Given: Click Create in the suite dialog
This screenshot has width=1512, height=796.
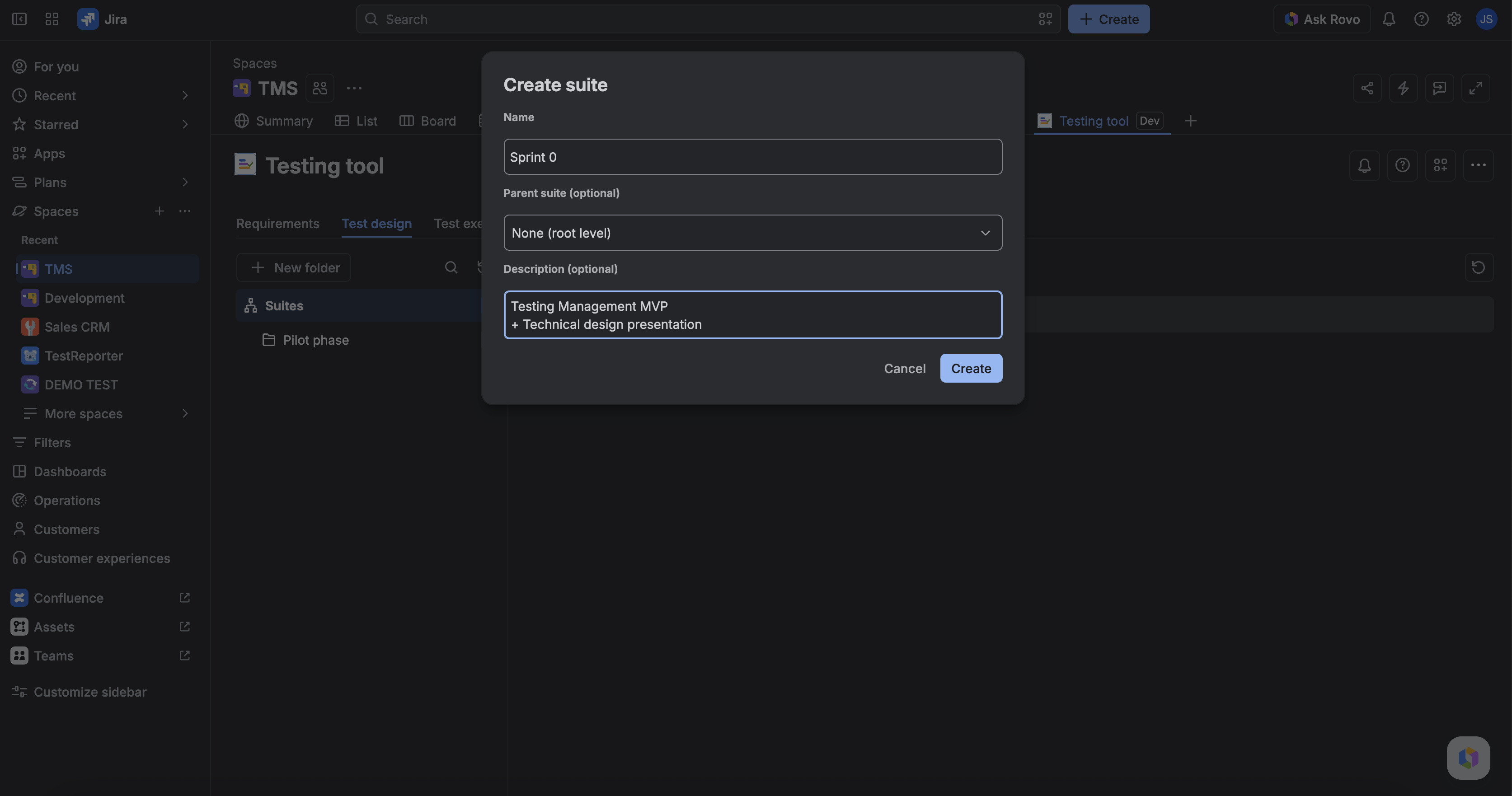Looking at the screenshot, I should (x=971, y=368).
